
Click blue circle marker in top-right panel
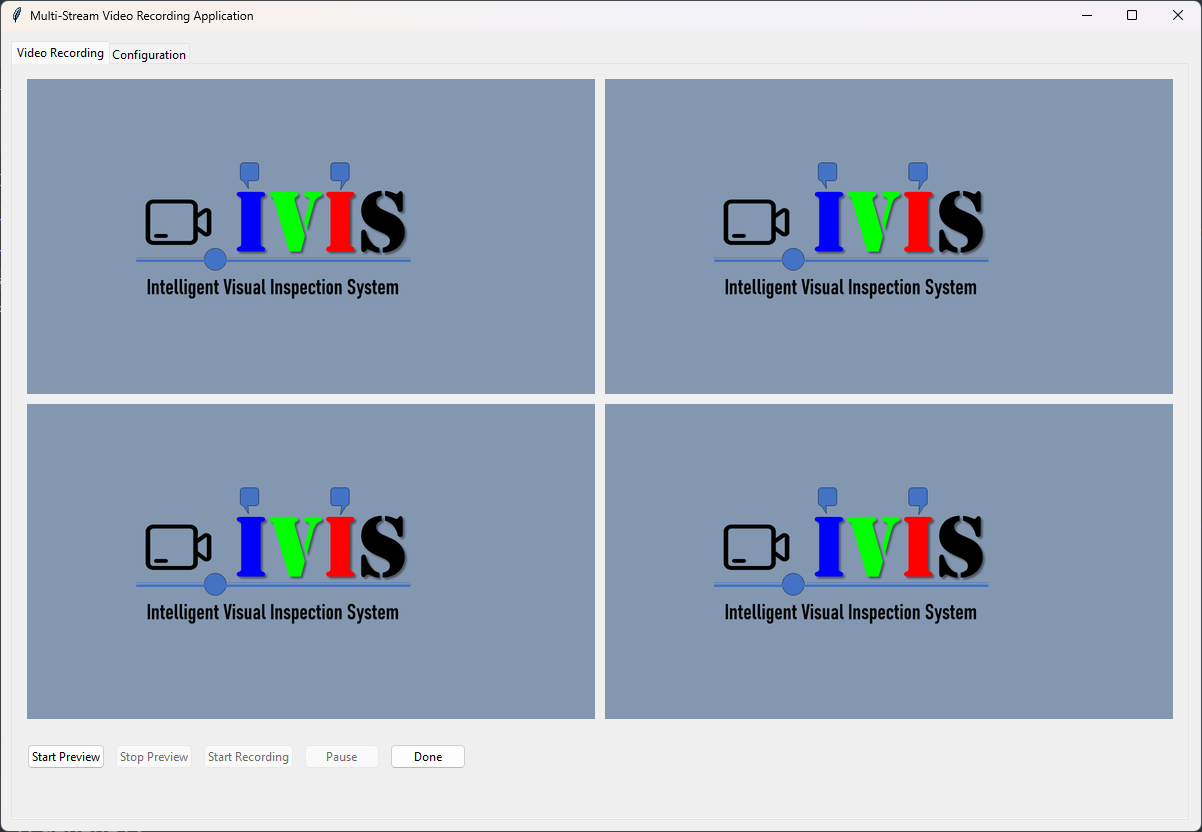click(x=793, y=260)
